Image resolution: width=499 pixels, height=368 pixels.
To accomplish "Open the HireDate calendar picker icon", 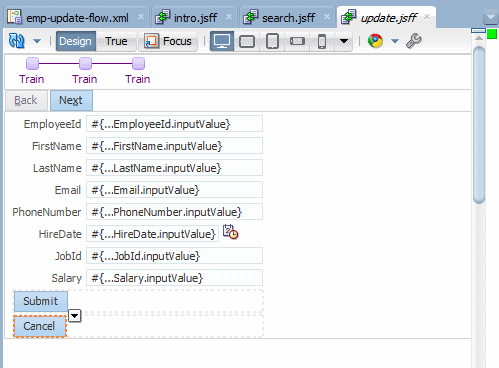I will click(230, 232).
